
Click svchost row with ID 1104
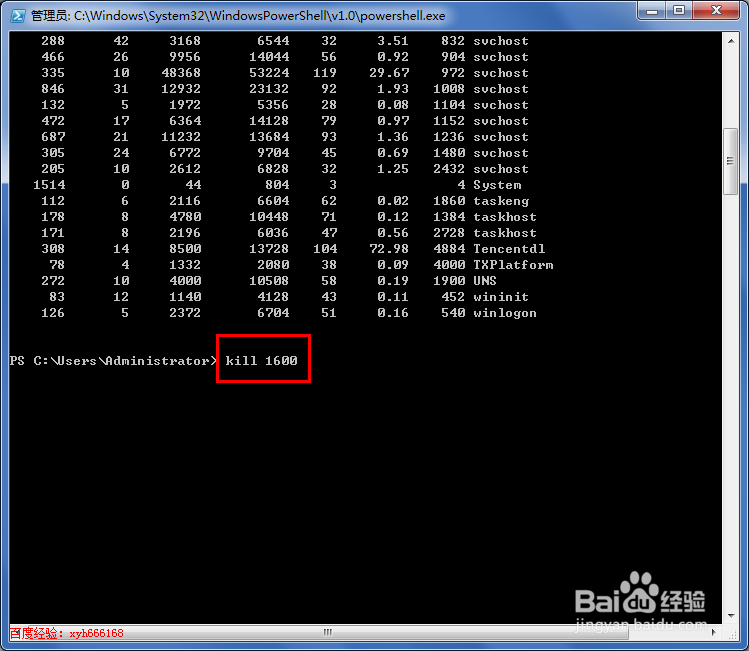point(285,105)
